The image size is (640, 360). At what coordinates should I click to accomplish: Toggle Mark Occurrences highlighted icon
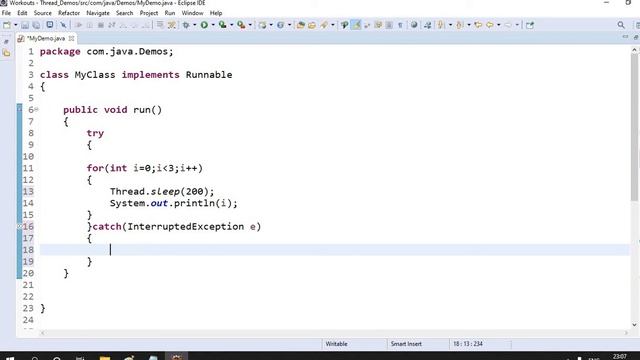point(356,25)
